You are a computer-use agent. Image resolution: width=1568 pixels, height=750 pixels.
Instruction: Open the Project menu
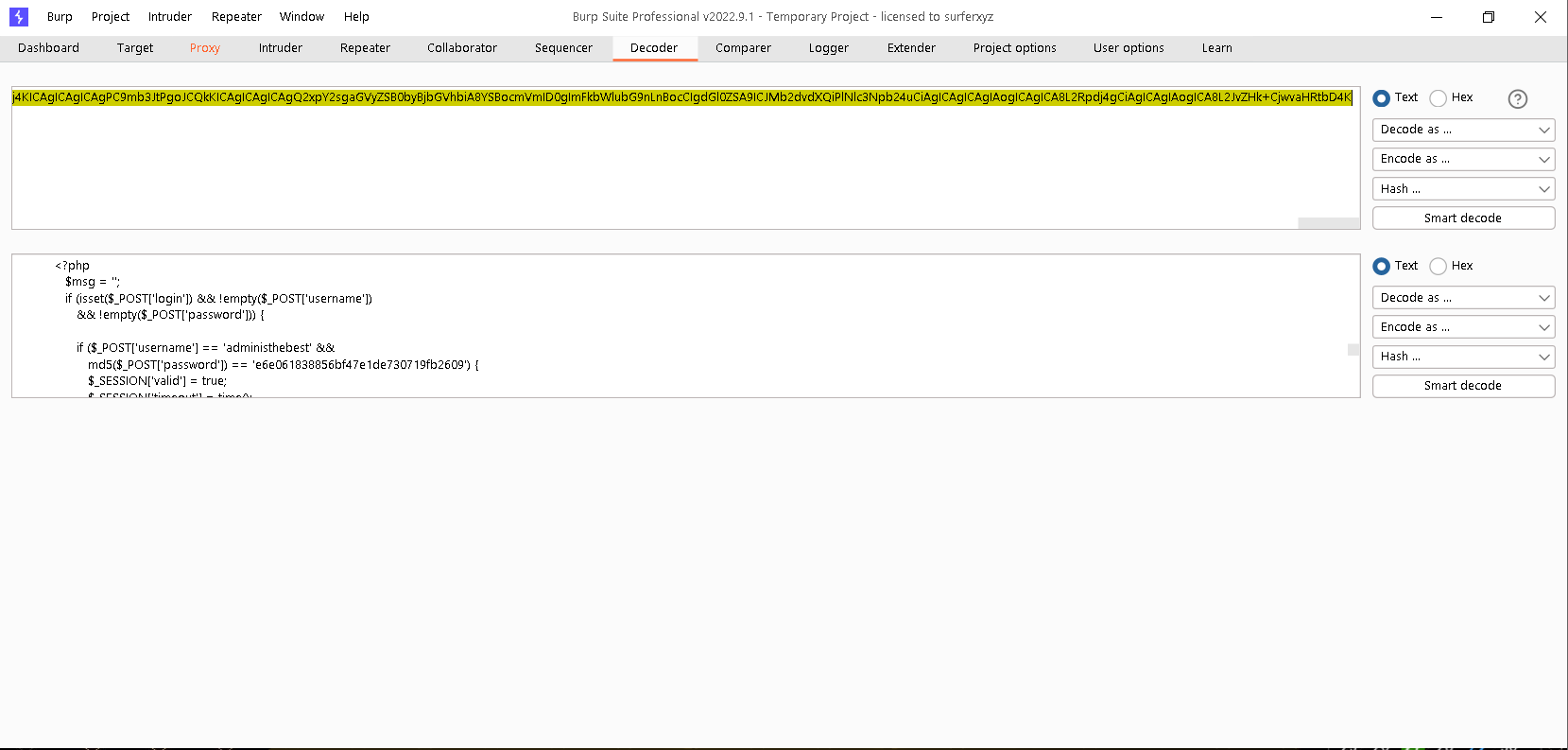click(111, 17)
